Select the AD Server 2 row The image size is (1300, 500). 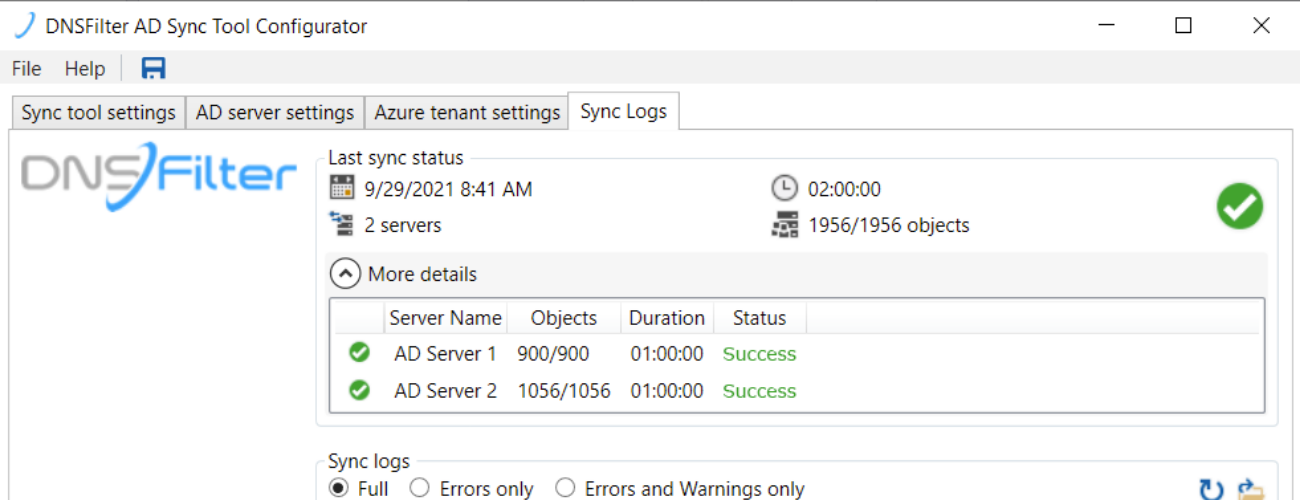[445, 390]
